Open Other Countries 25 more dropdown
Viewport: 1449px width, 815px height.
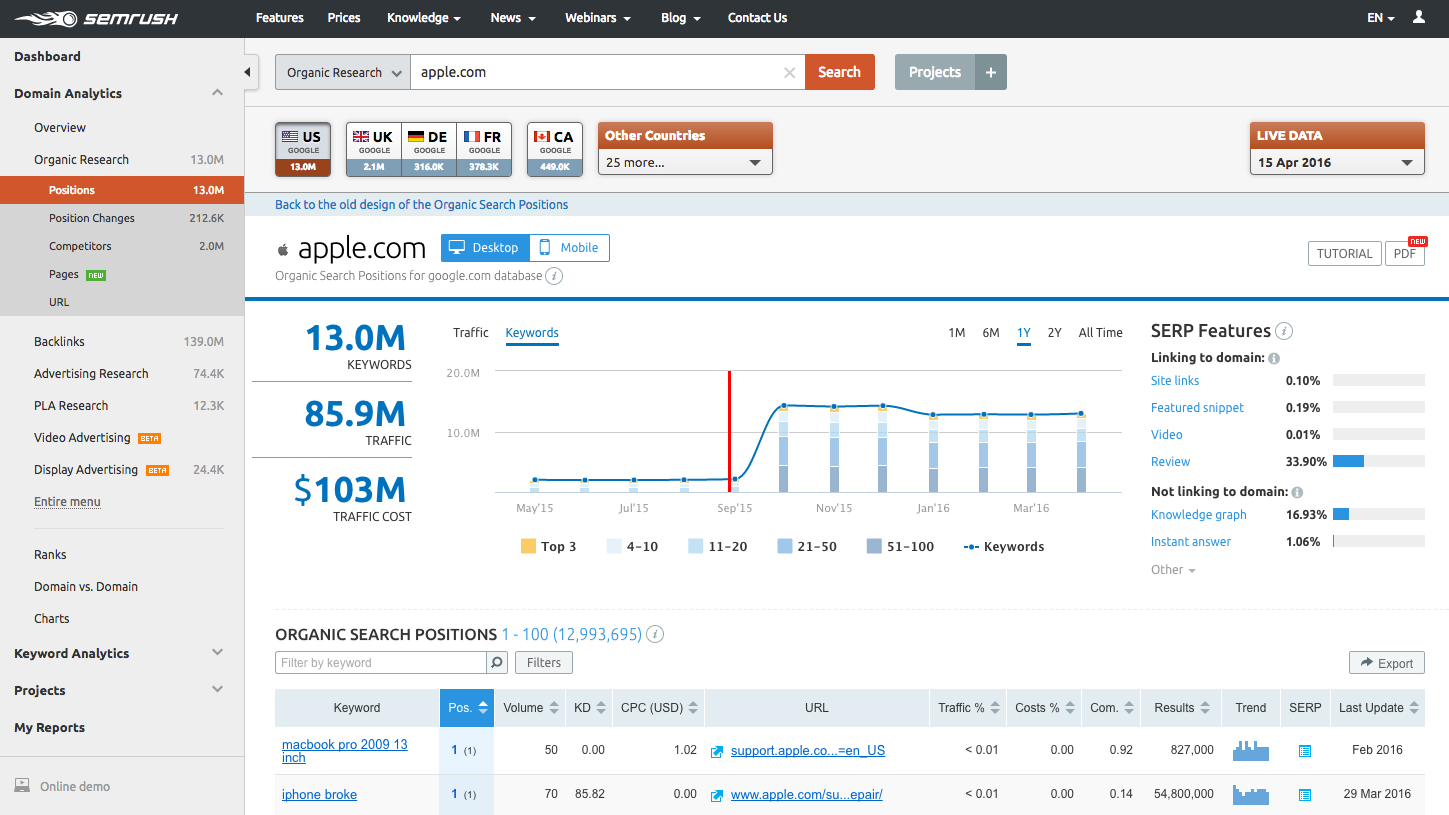pyautogui.click(x=685, y=162)
